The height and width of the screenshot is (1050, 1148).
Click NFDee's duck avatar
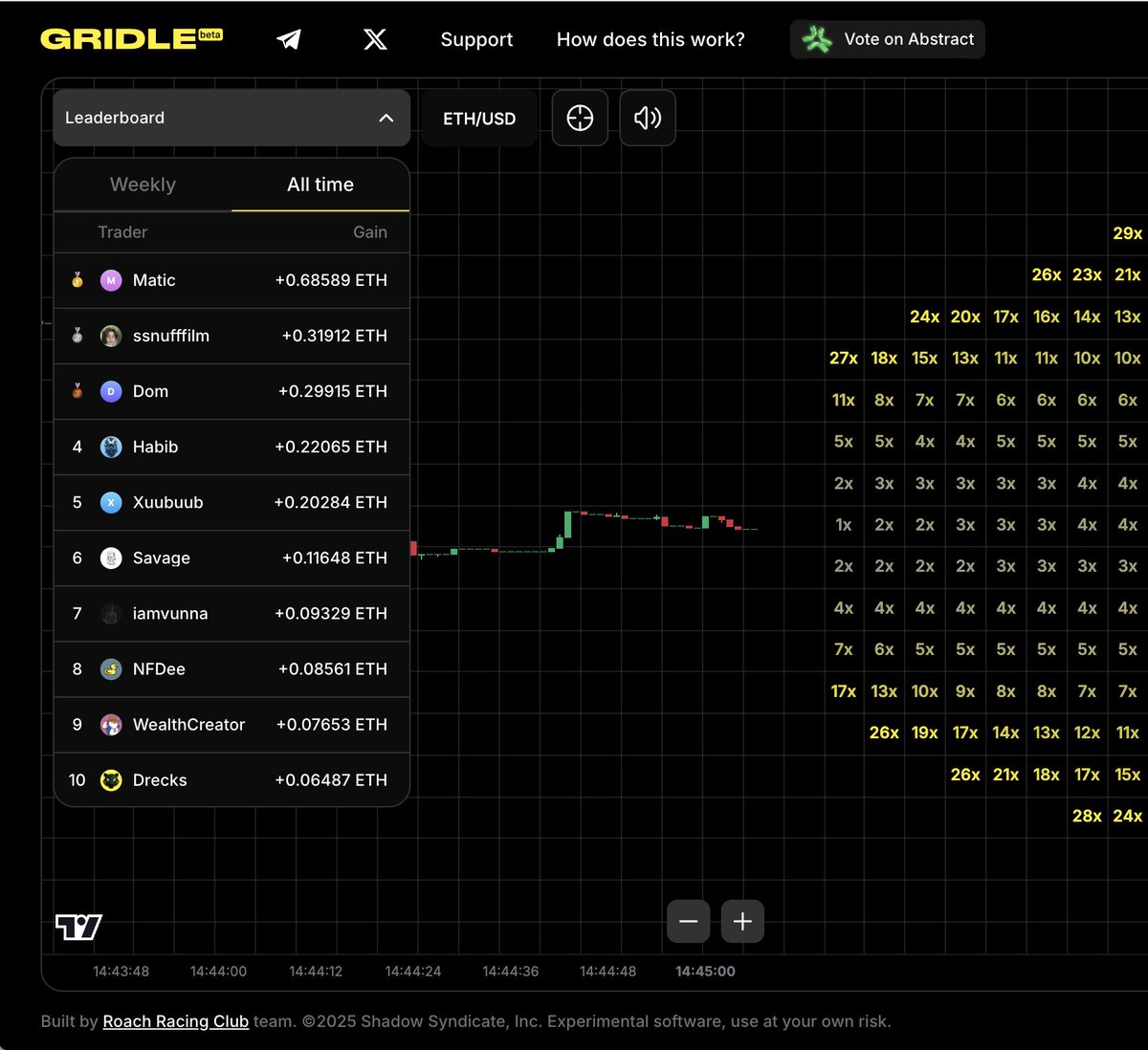pyautogui.click(x=111, y=668)
